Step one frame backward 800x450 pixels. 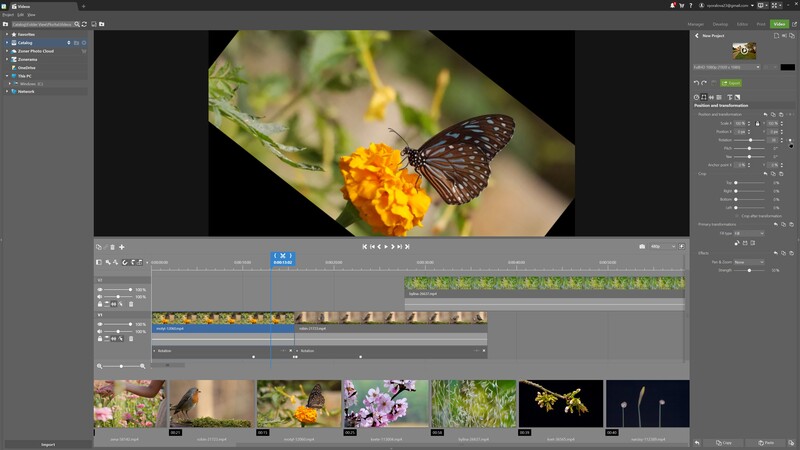[x=379, y=246]
